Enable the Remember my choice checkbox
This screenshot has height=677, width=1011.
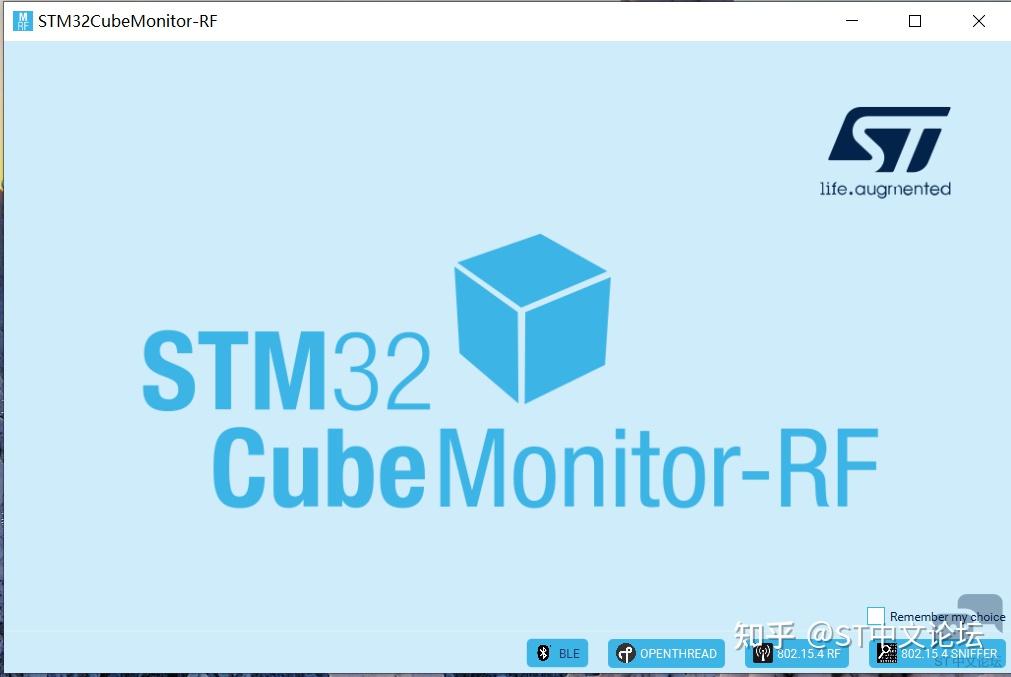[875, 615]
